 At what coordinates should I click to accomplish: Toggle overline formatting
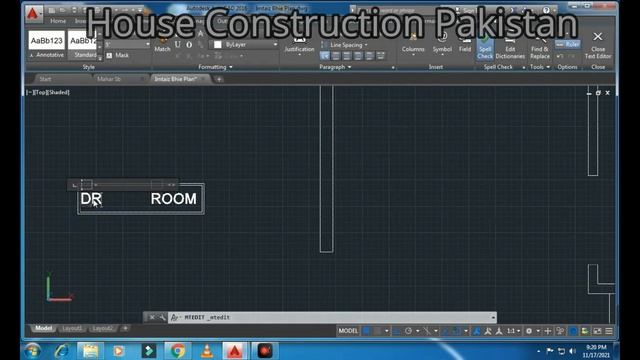coord(189,44)
